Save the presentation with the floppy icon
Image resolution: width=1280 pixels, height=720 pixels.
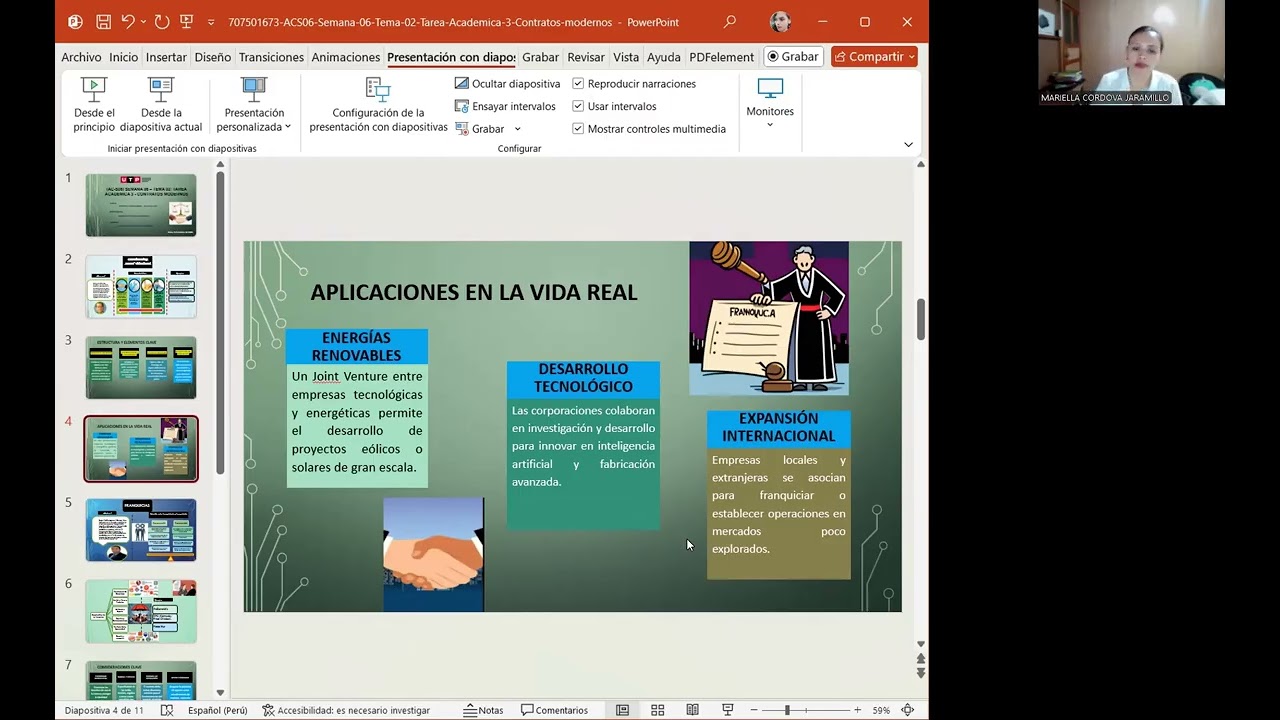104,22
